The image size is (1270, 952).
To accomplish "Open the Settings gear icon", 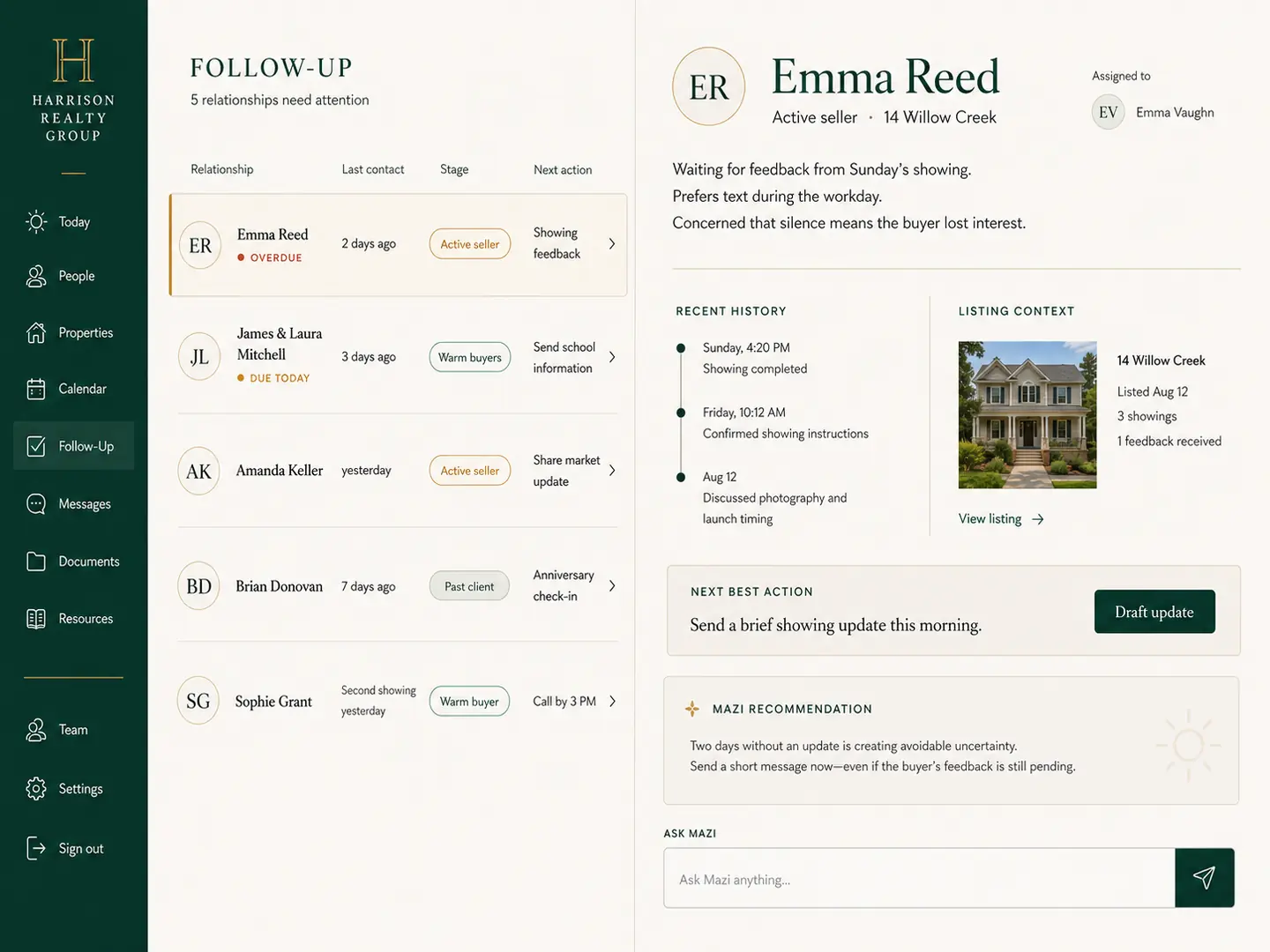I will tap(36, 788).
